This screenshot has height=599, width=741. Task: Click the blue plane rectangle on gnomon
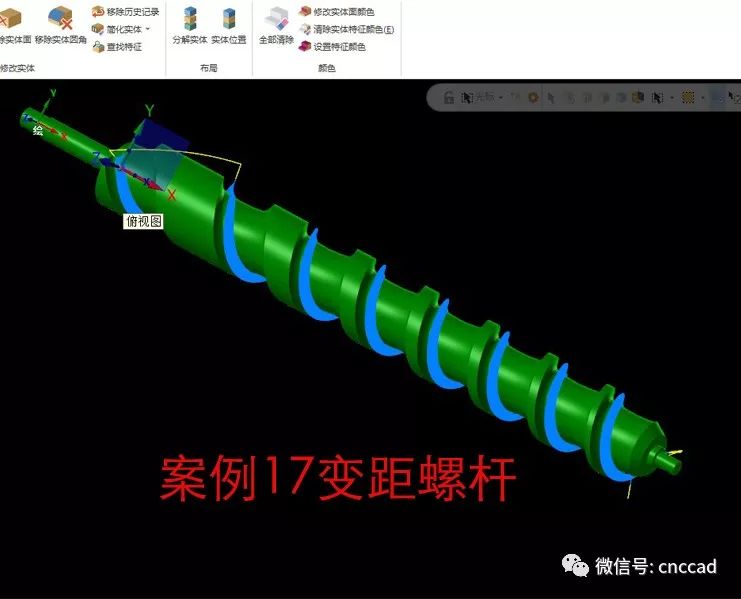[x=163, y=133]
